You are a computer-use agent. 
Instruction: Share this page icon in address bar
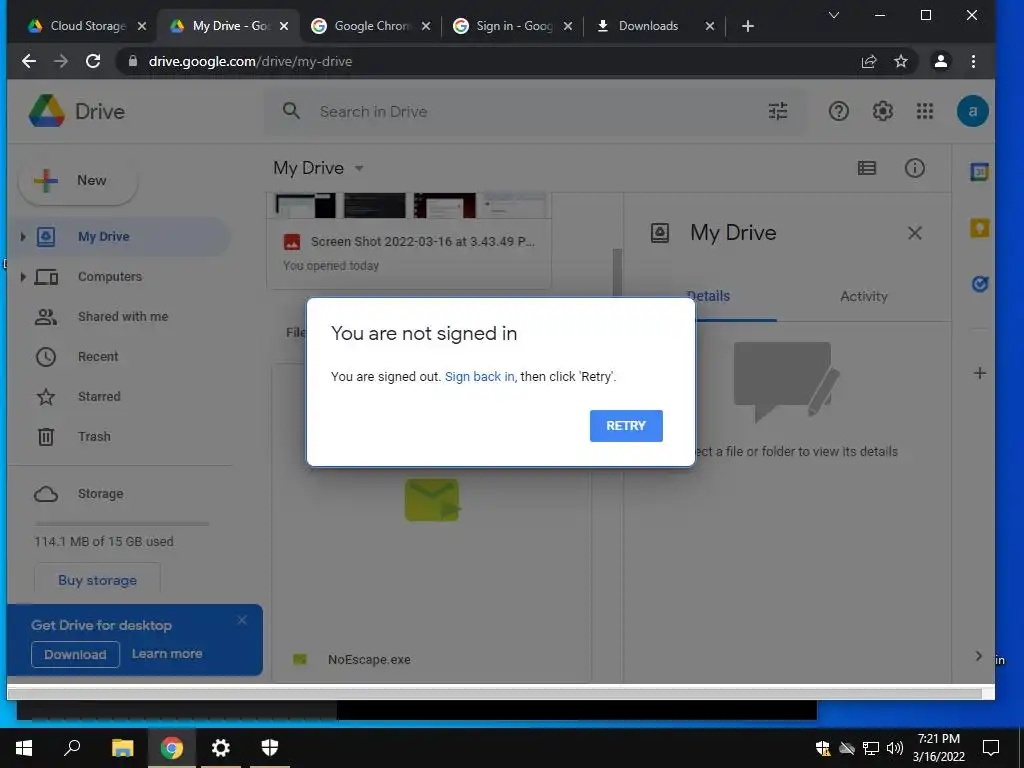coord(869,61)
